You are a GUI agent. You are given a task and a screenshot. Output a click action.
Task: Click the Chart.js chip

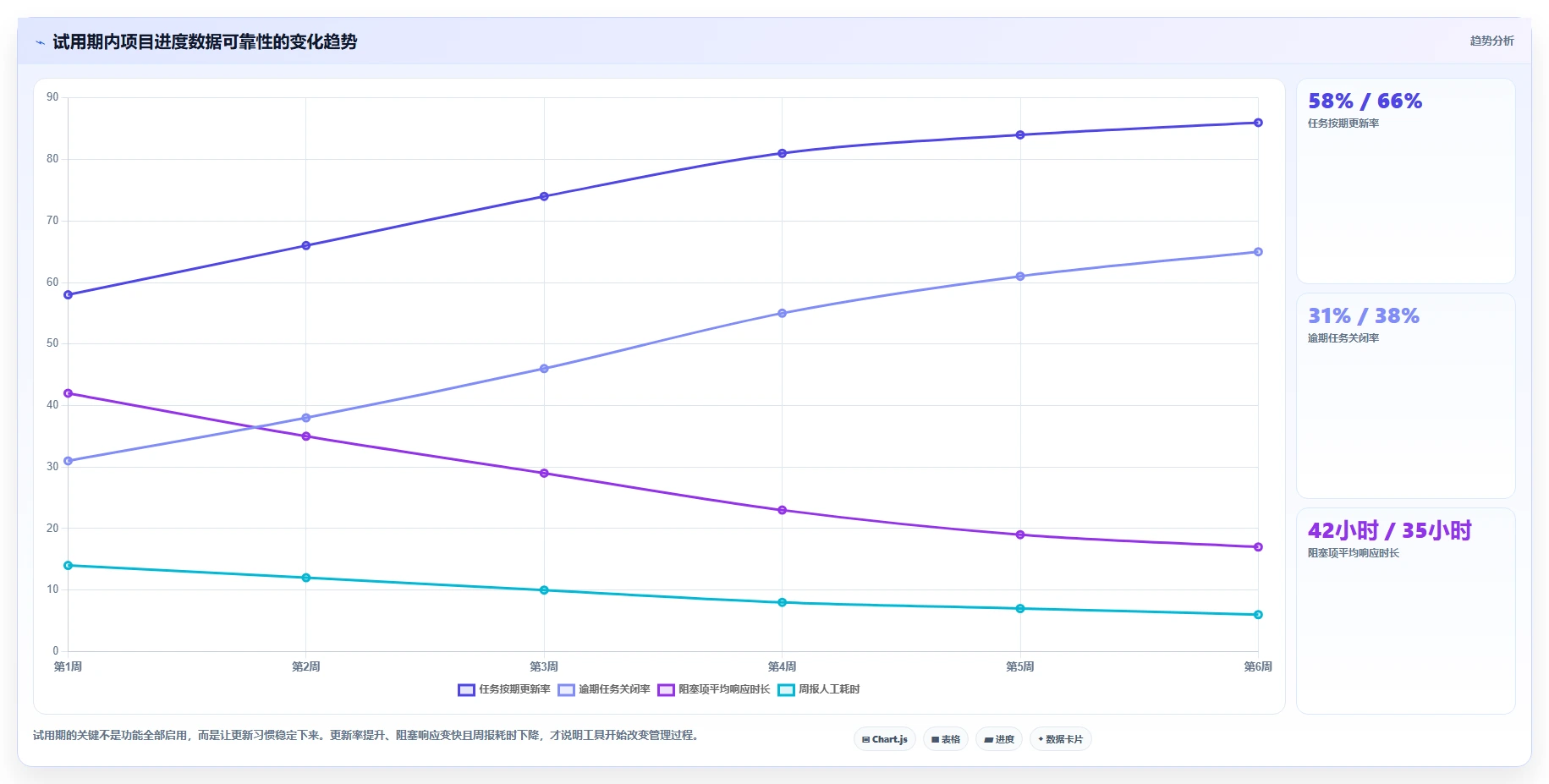tap(885, 739)
